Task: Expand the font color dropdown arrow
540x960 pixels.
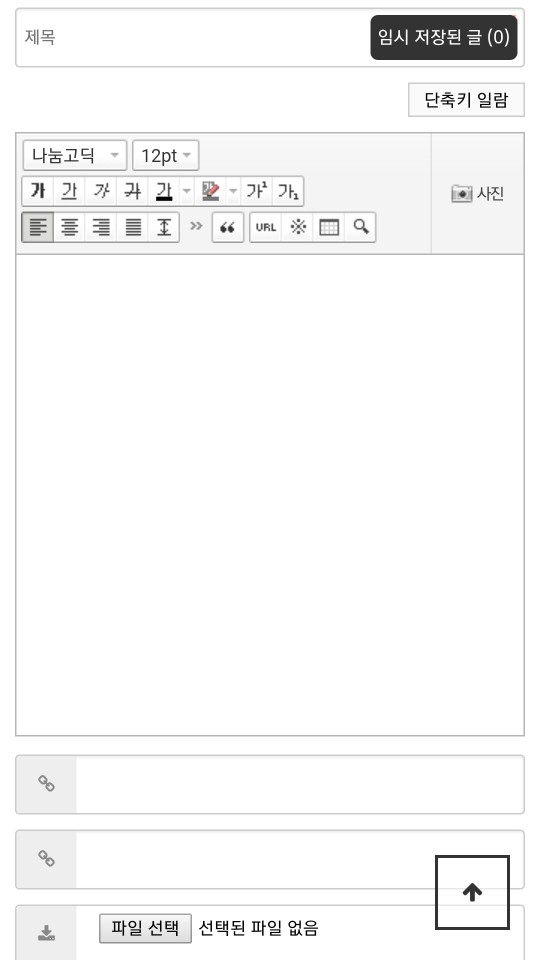Action: [x=186, y=192]
